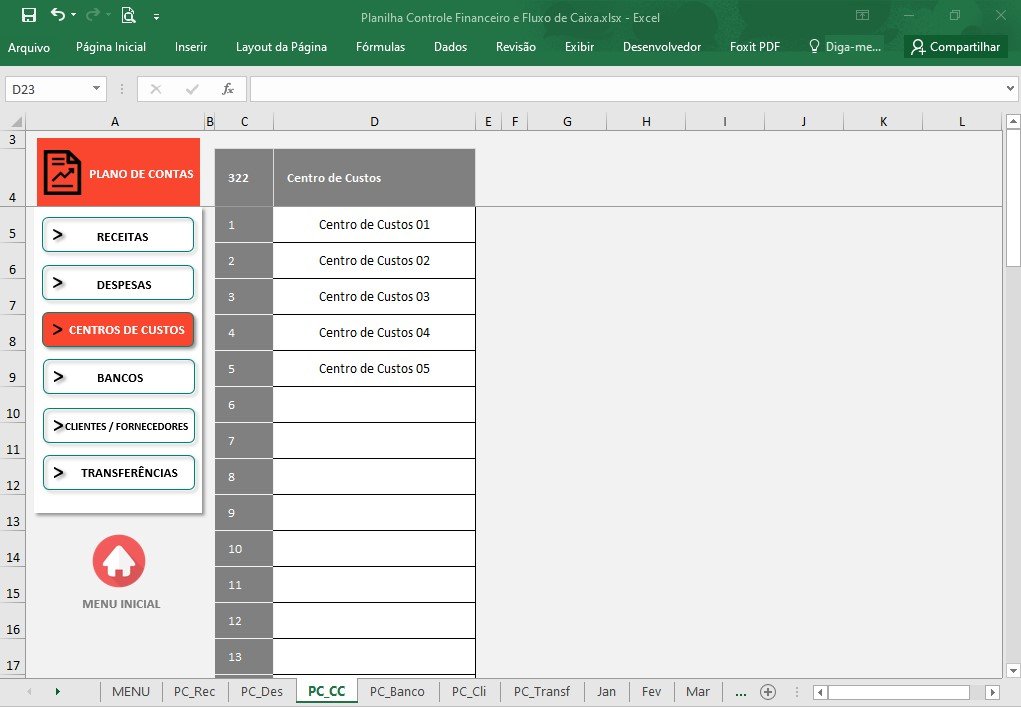The width and height of the screenshot is (1021, 707).
Task: Undo the last action using the arrow icon
Action: pos(58,14)
